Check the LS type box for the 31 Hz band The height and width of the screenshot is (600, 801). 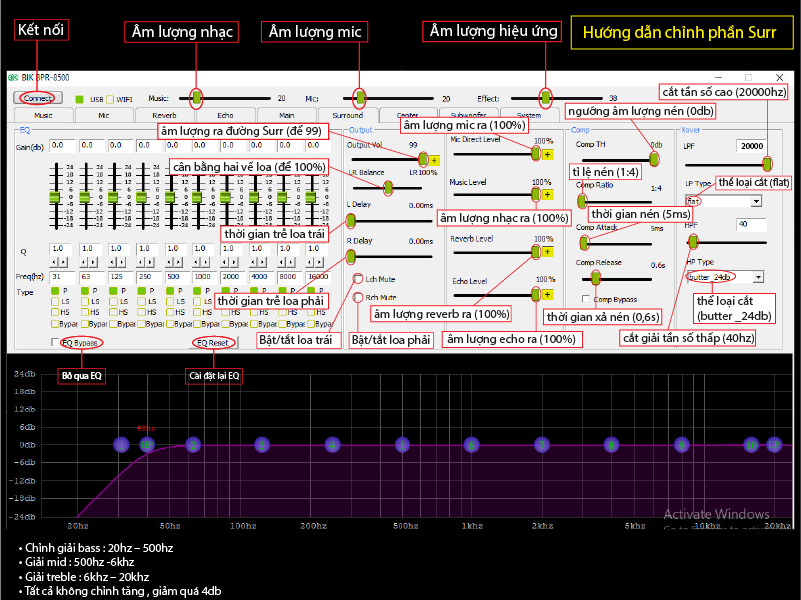[55, 301]
